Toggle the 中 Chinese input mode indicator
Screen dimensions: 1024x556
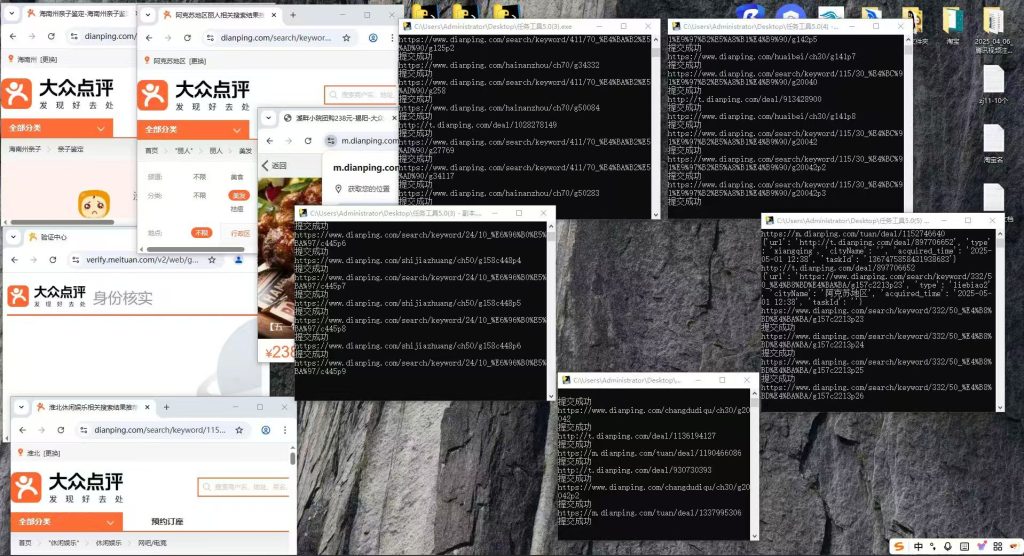[x=918, y=546]
